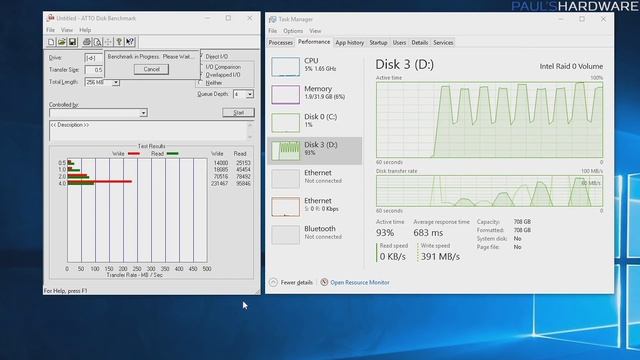Image resolution: width=640 pixels, height=360 pixels.
Task: Click the Fewer details label
Action: click(296, 282)
